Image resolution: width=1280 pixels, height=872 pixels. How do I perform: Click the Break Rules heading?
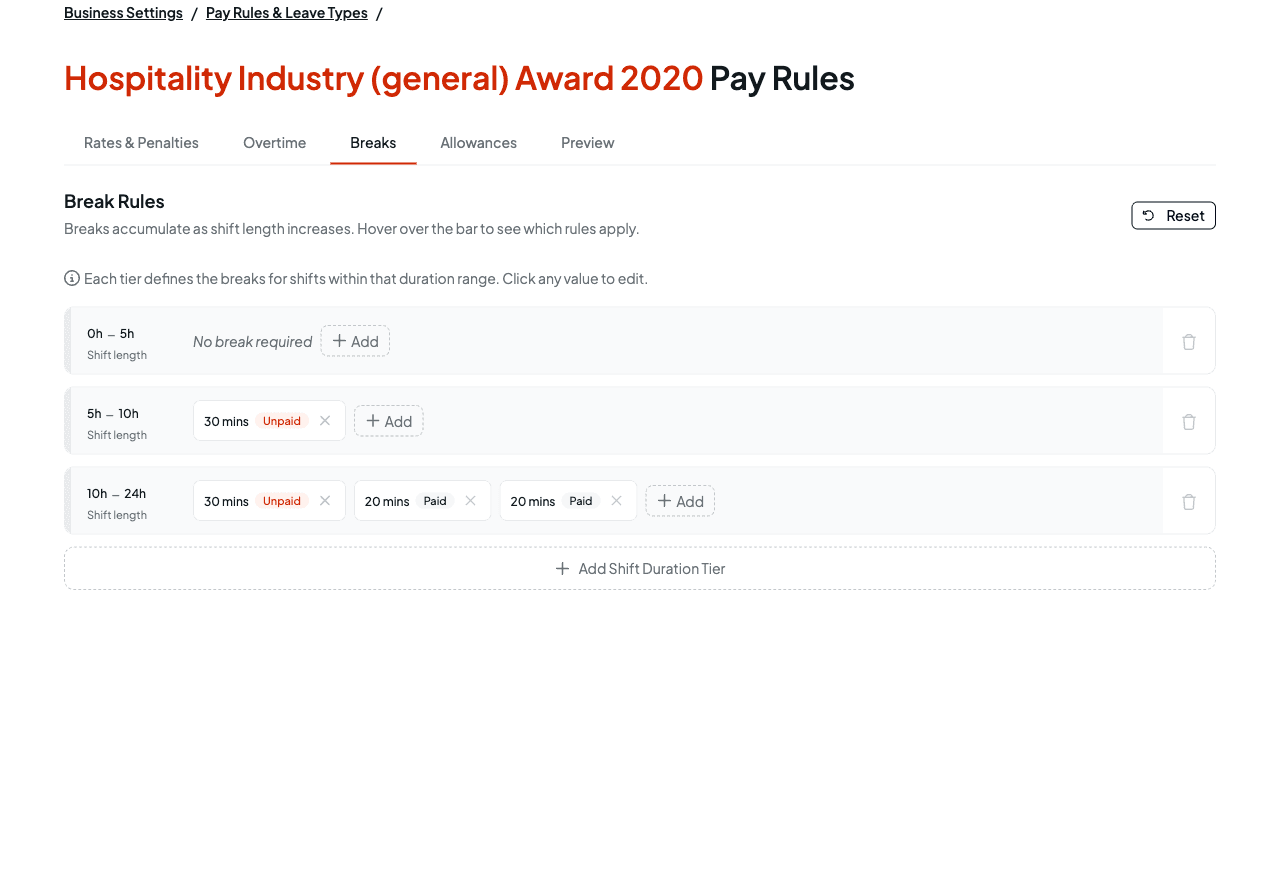click(114, 201)
